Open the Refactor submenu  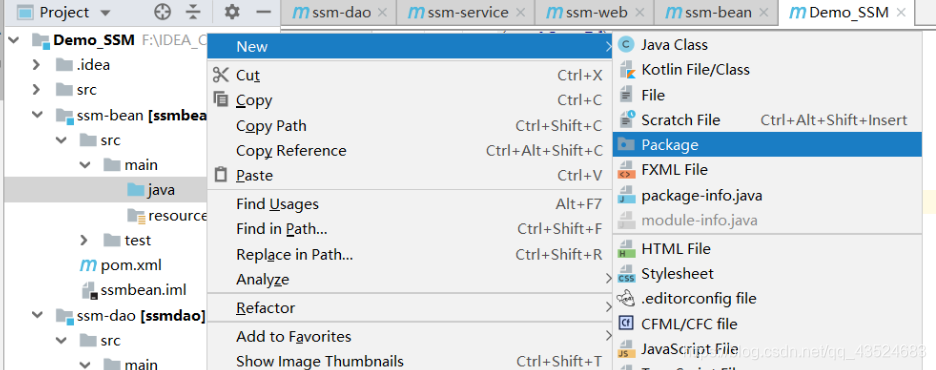(x=410, y=308)
